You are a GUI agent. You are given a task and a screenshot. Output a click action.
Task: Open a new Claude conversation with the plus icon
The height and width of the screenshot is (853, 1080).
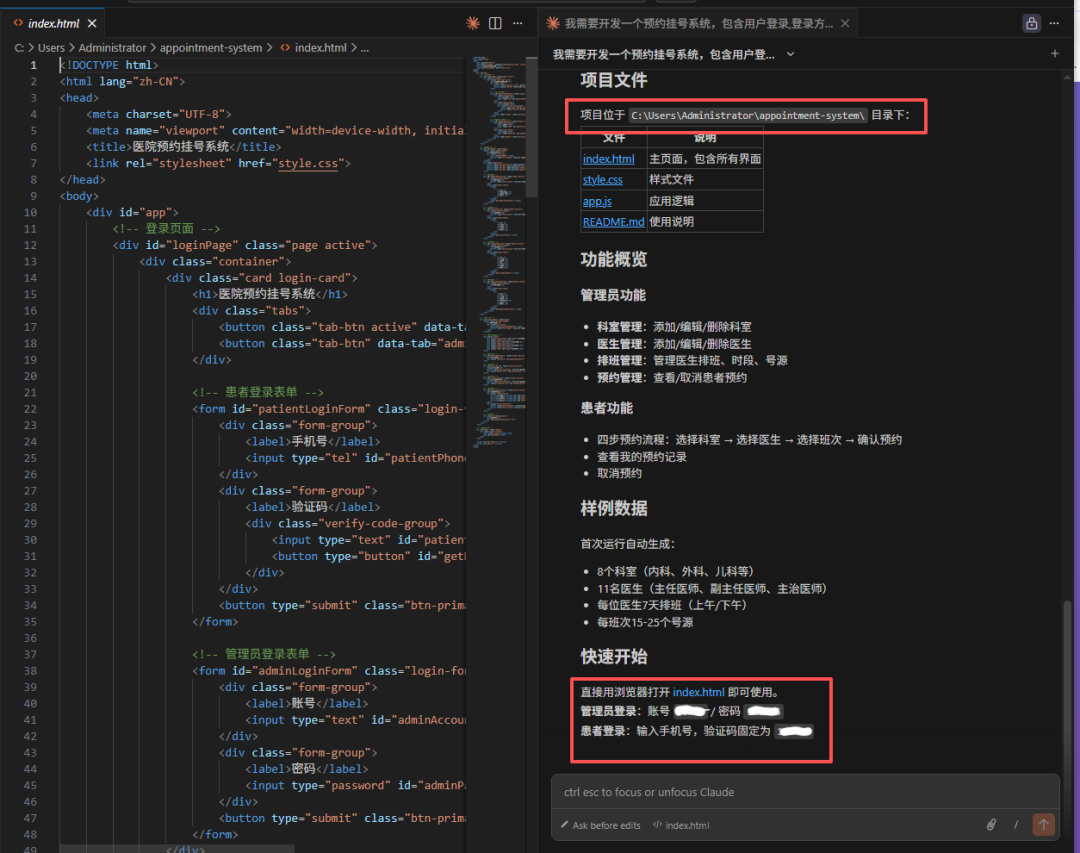point(1055,53)
